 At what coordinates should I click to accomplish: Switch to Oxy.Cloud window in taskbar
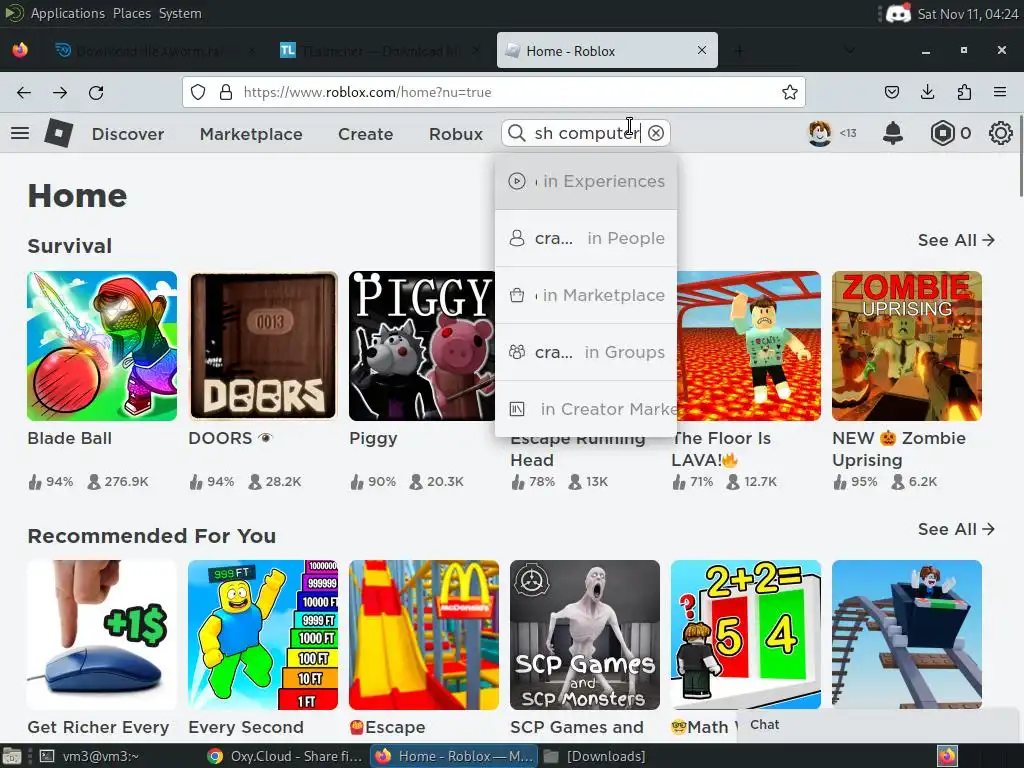(285, 756)
